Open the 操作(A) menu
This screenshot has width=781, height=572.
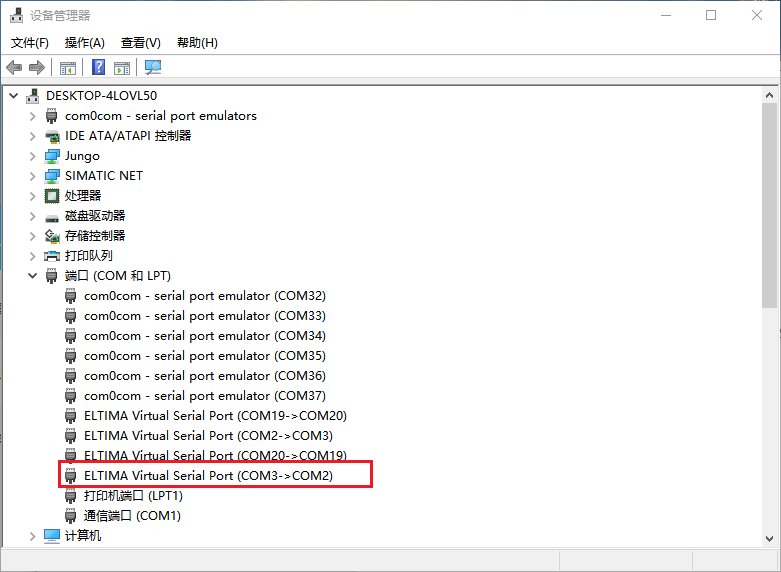(x=85, y=43)
